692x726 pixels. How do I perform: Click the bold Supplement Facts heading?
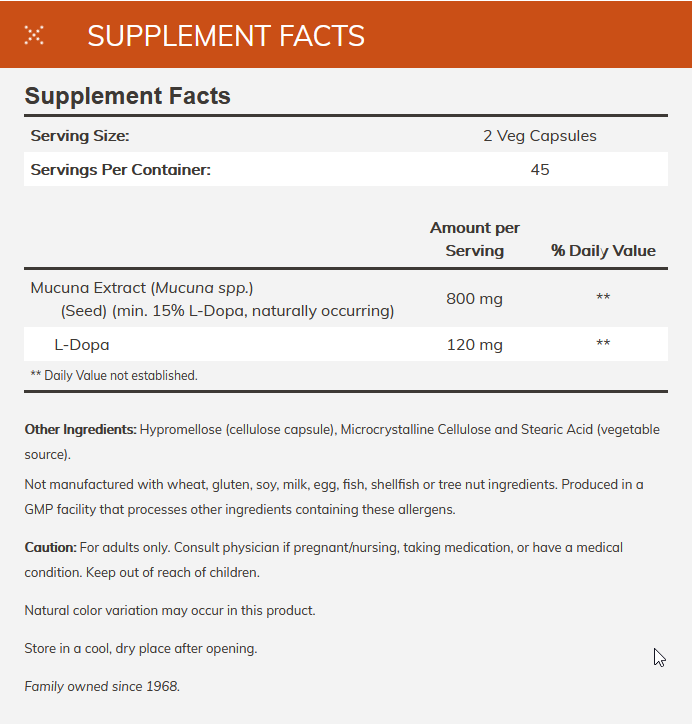[127, 96]
